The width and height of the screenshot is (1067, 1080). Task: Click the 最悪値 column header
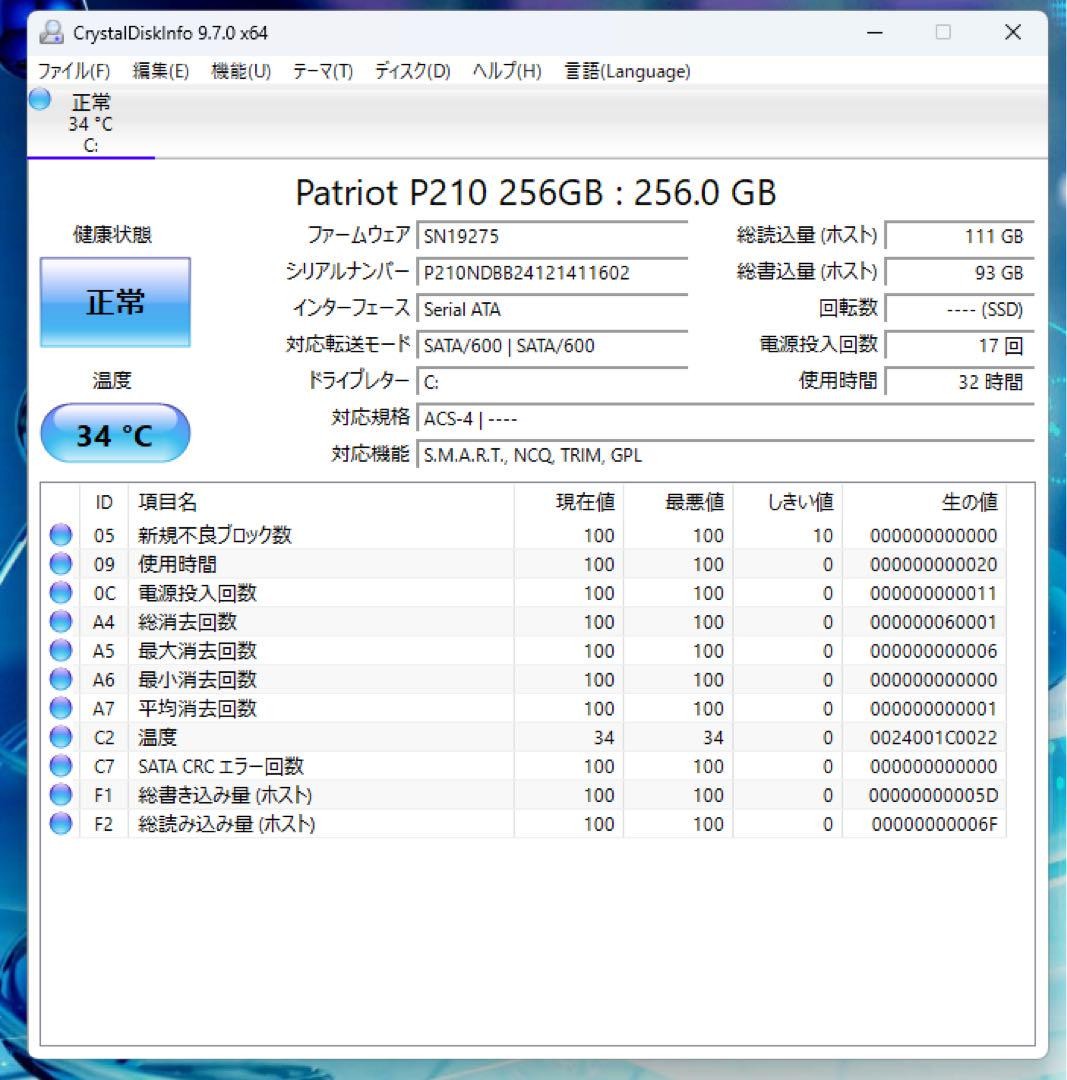[678, 502]
